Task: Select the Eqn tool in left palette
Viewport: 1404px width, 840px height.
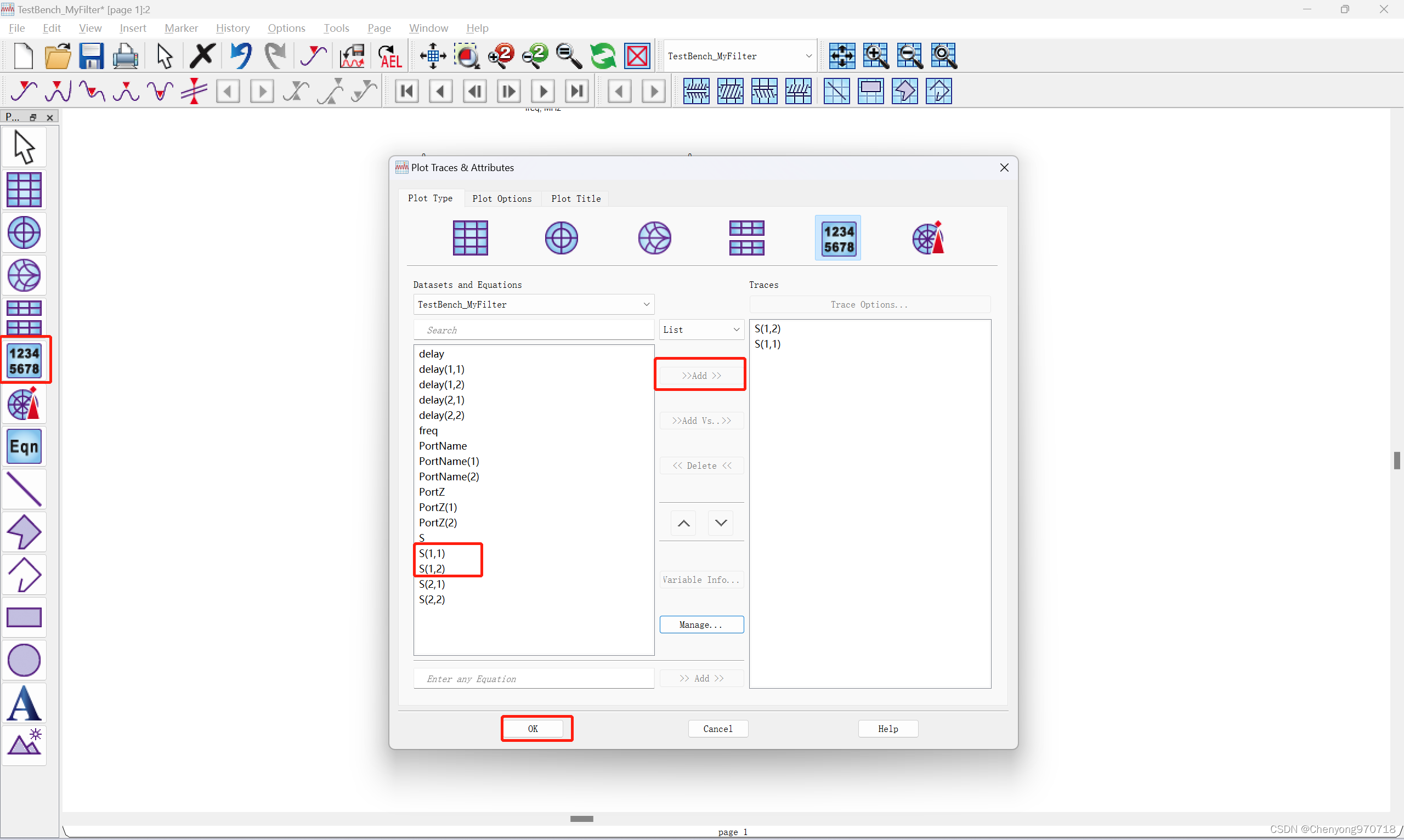Action: pyautogui.click(x=24, y=446)
